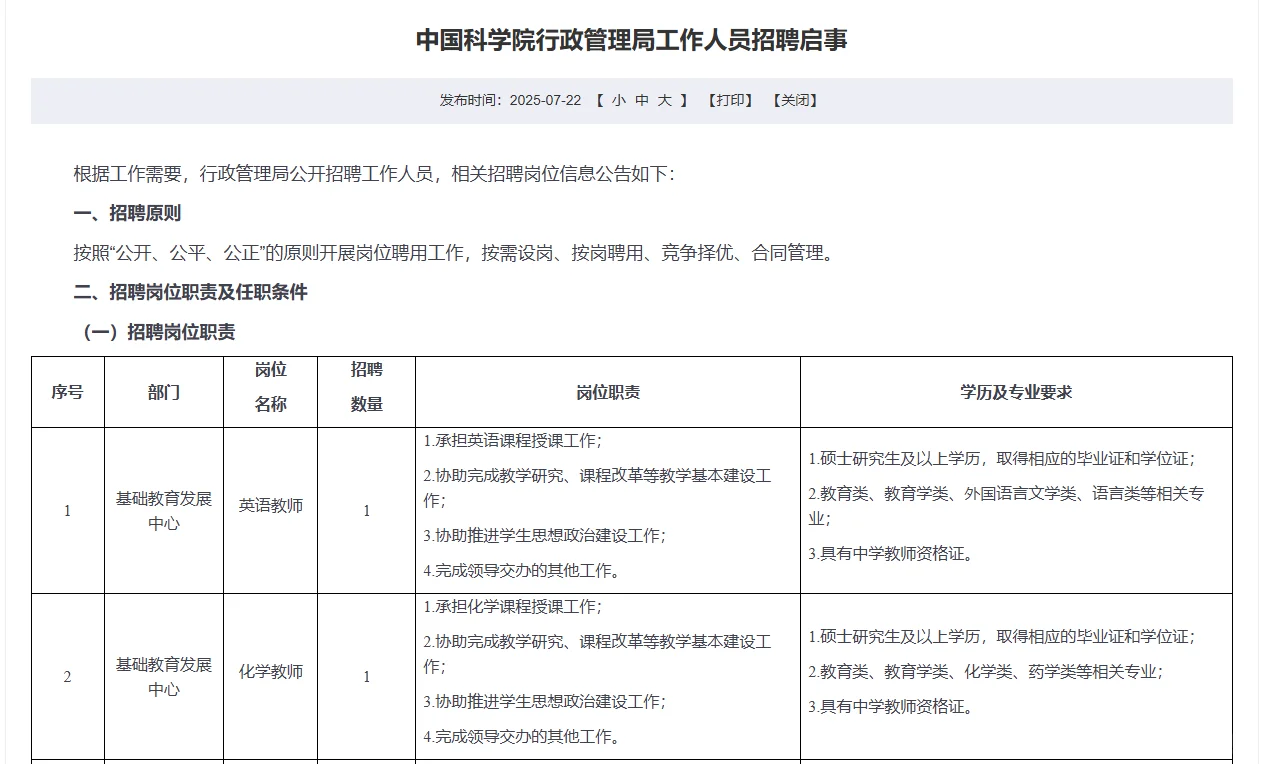Click the 学历及专业要求 column header

[x=1016, y=392]
